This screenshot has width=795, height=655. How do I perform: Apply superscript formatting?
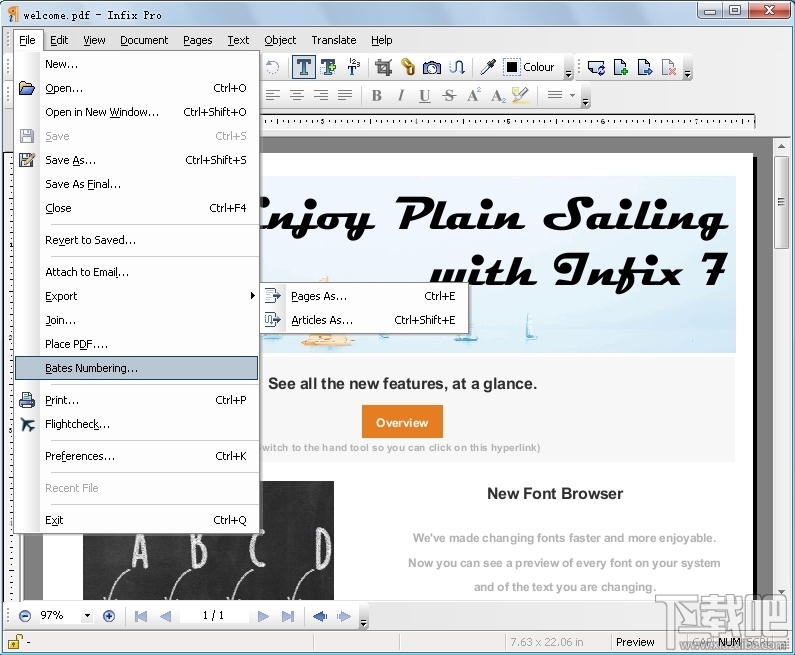tap(474, 95)
